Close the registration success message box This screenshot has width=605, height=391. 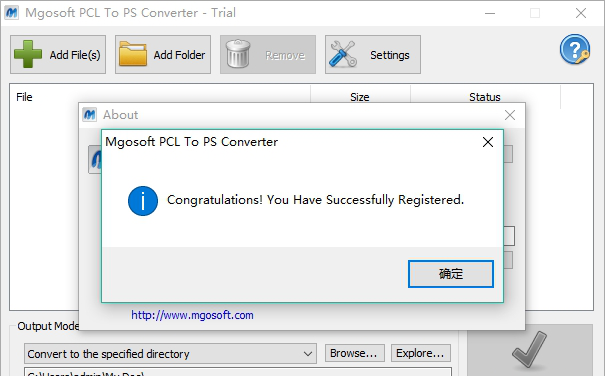[x=488, y=142]
